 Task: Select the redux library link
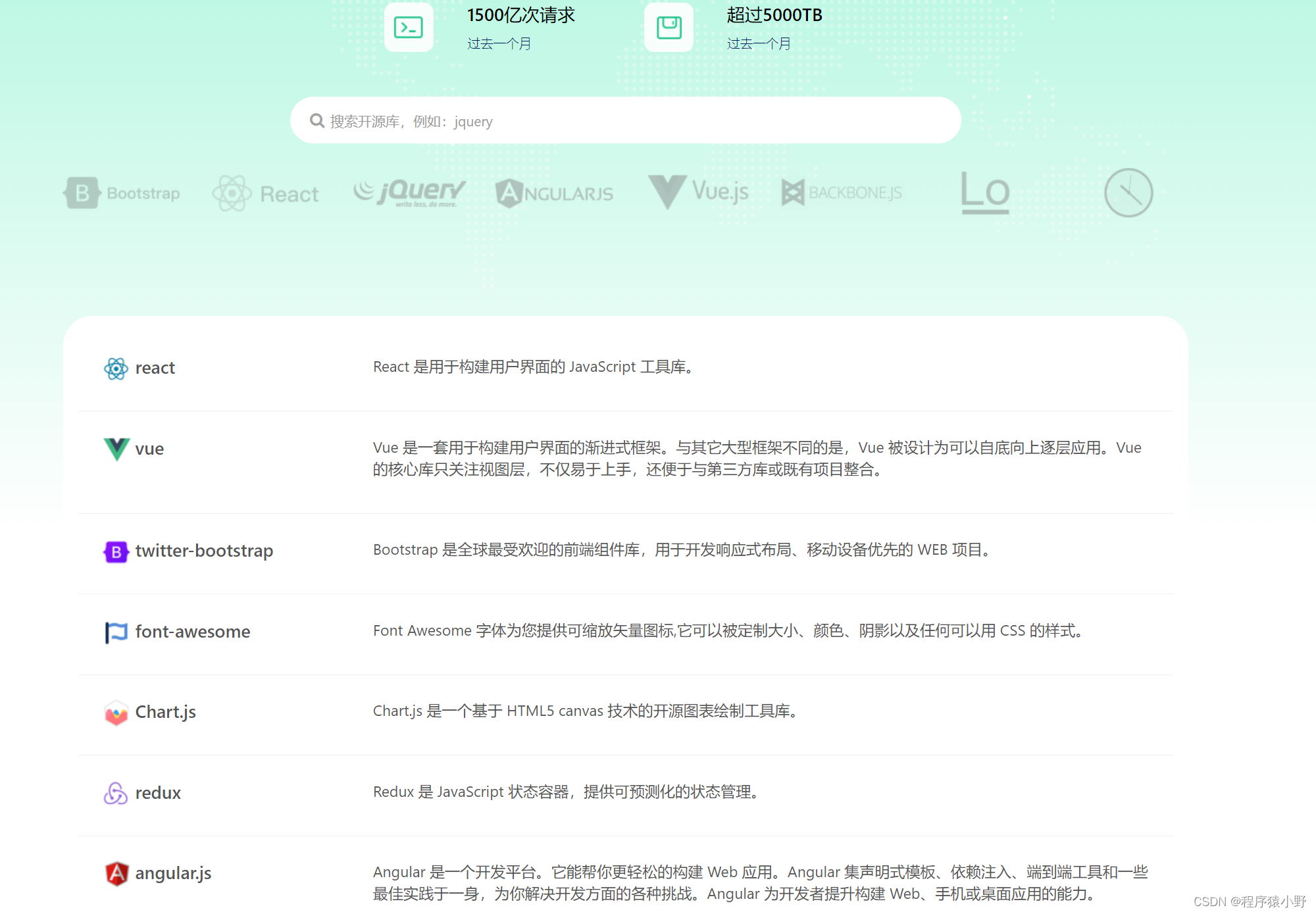point(158,793)
